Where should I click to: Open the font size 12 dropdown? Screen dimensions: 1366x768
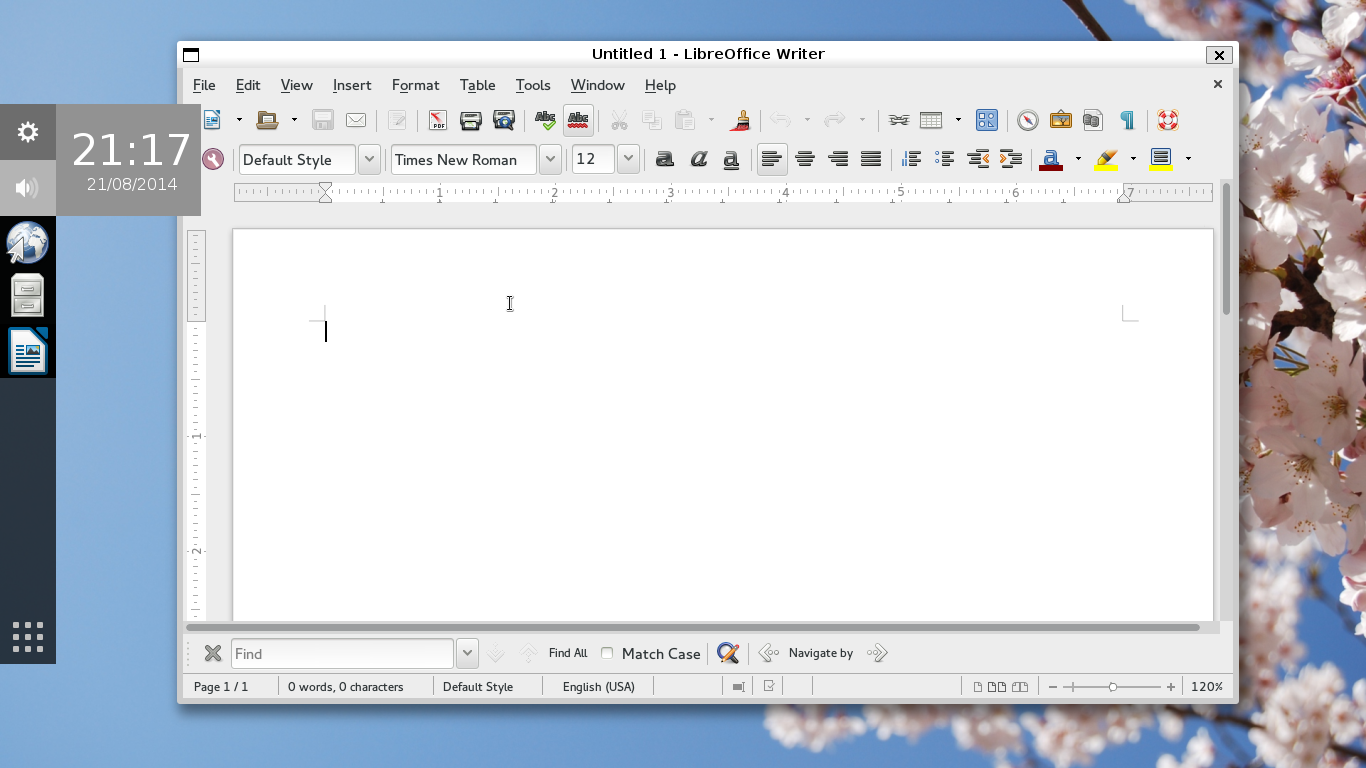pyautogui.click(x=628, y=160)
